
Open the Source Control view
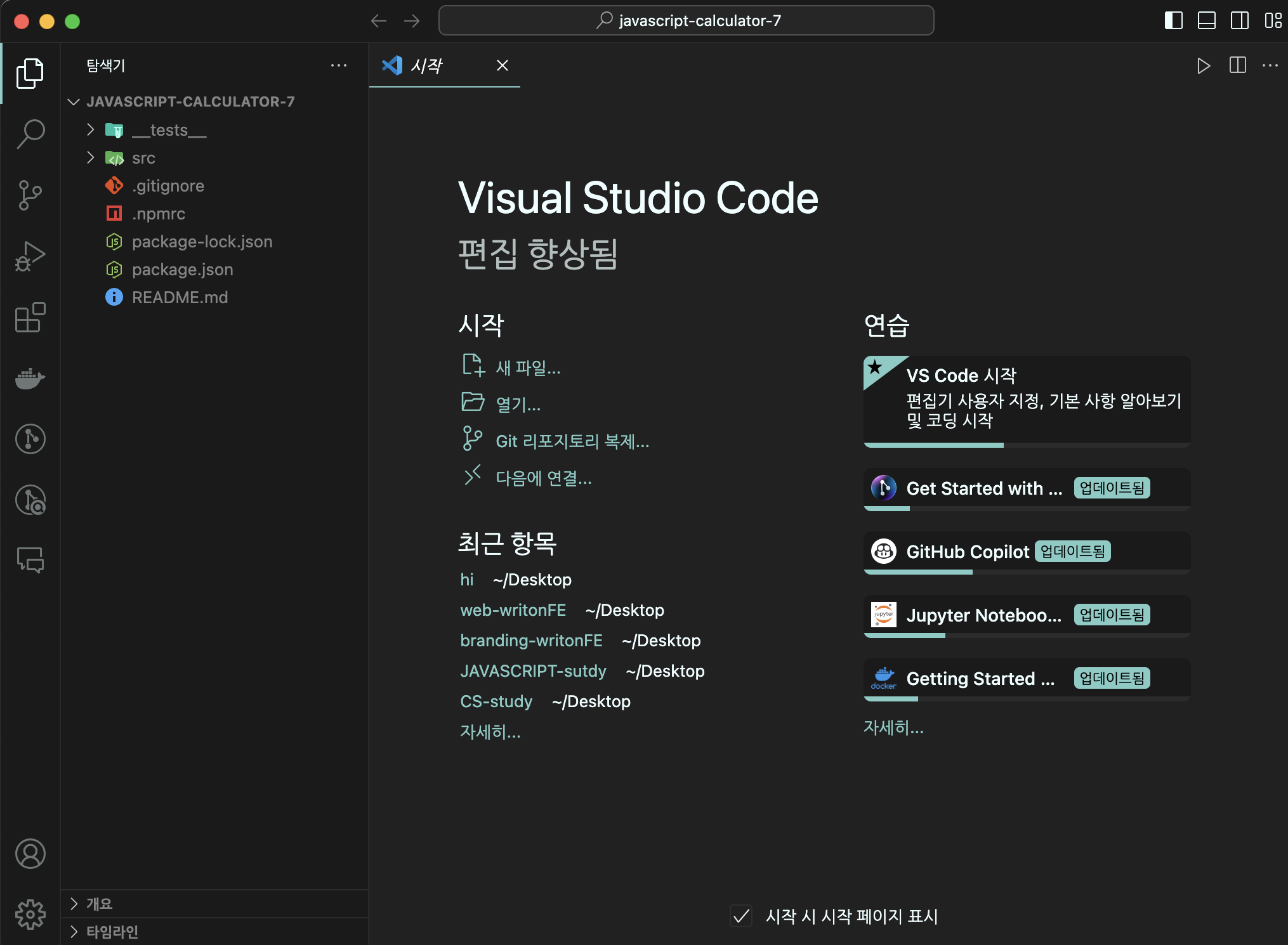coord(30,195)
